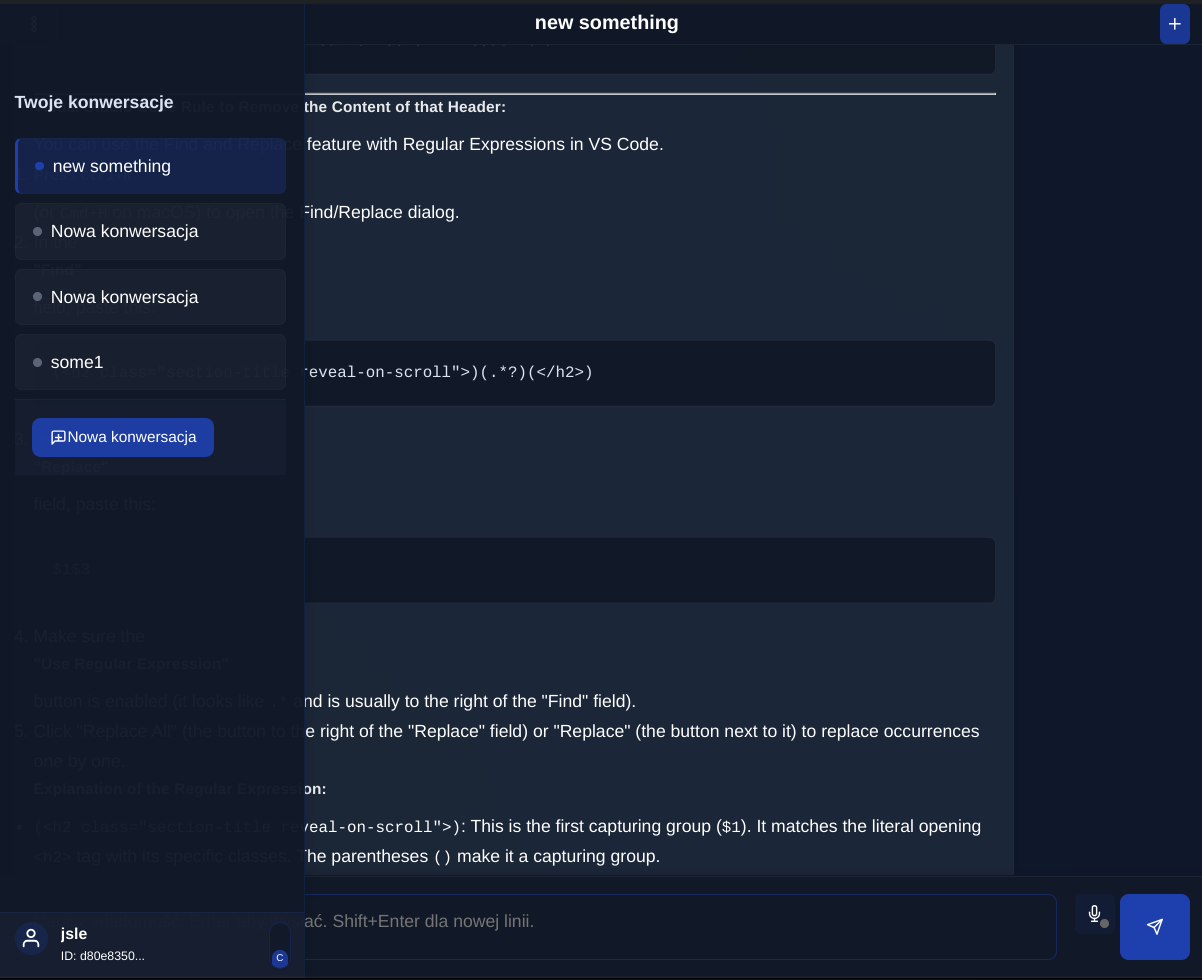Open the some1 conversation from the sidebar
The image size is (1202, 980).
[150, 362]
